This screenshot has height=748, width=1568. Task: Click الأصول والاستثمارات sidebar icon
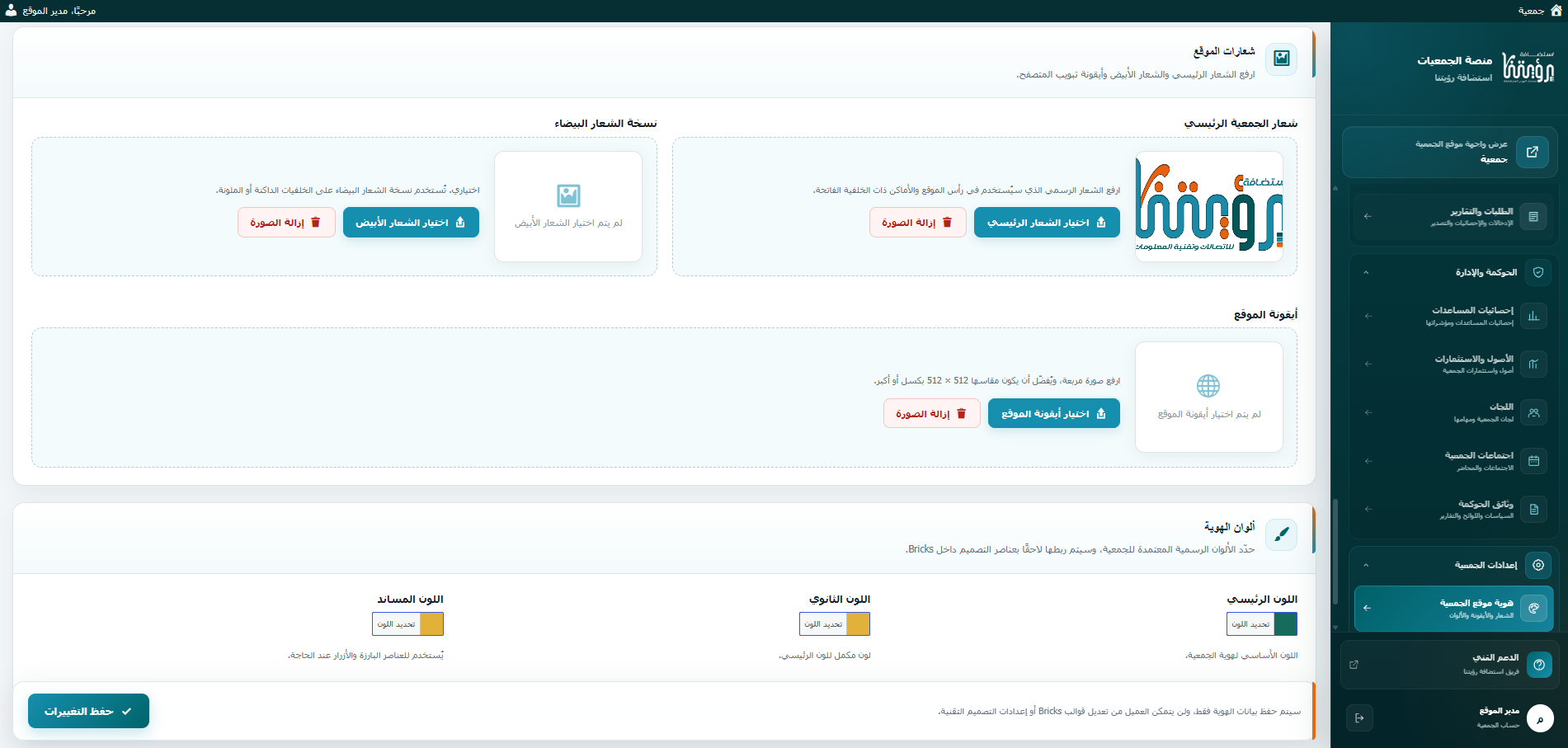1533,364
